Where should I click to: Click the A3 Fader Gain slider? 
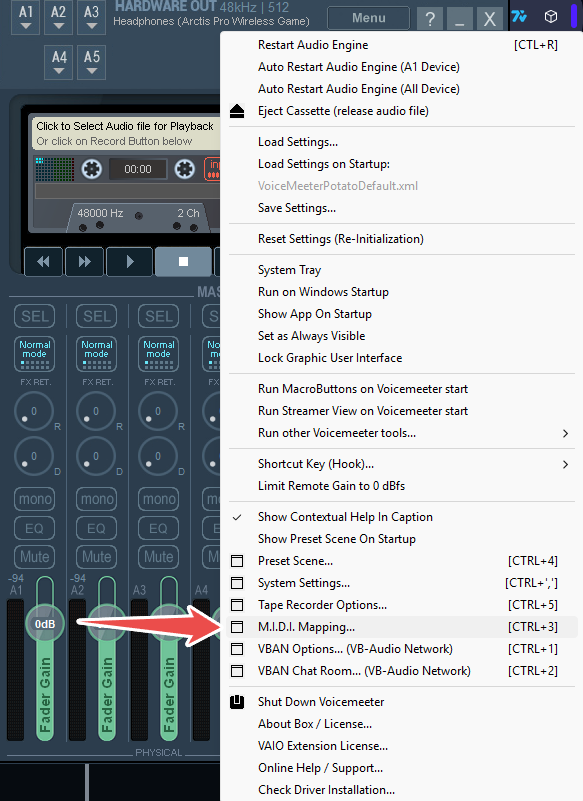pos(169,624)
